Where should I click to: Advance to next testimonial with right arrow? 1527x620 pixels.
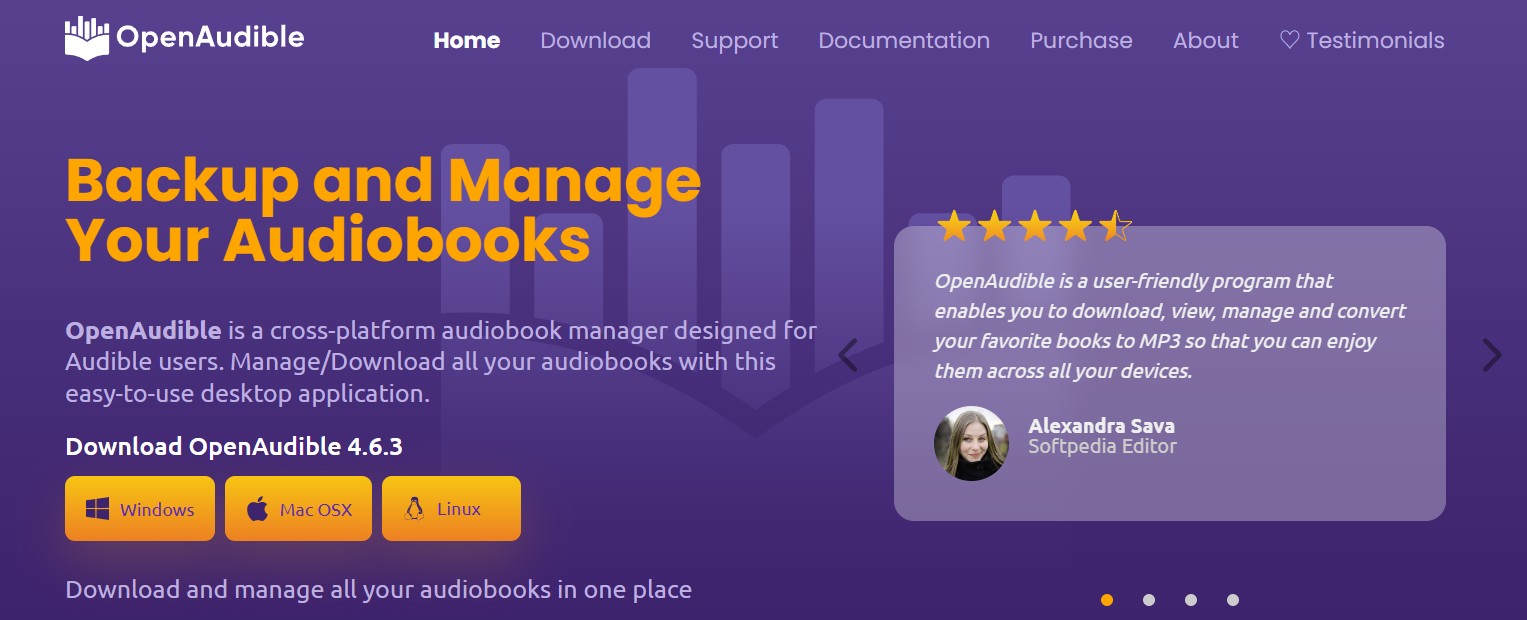pyautogui.click(x=1491, y=355)
